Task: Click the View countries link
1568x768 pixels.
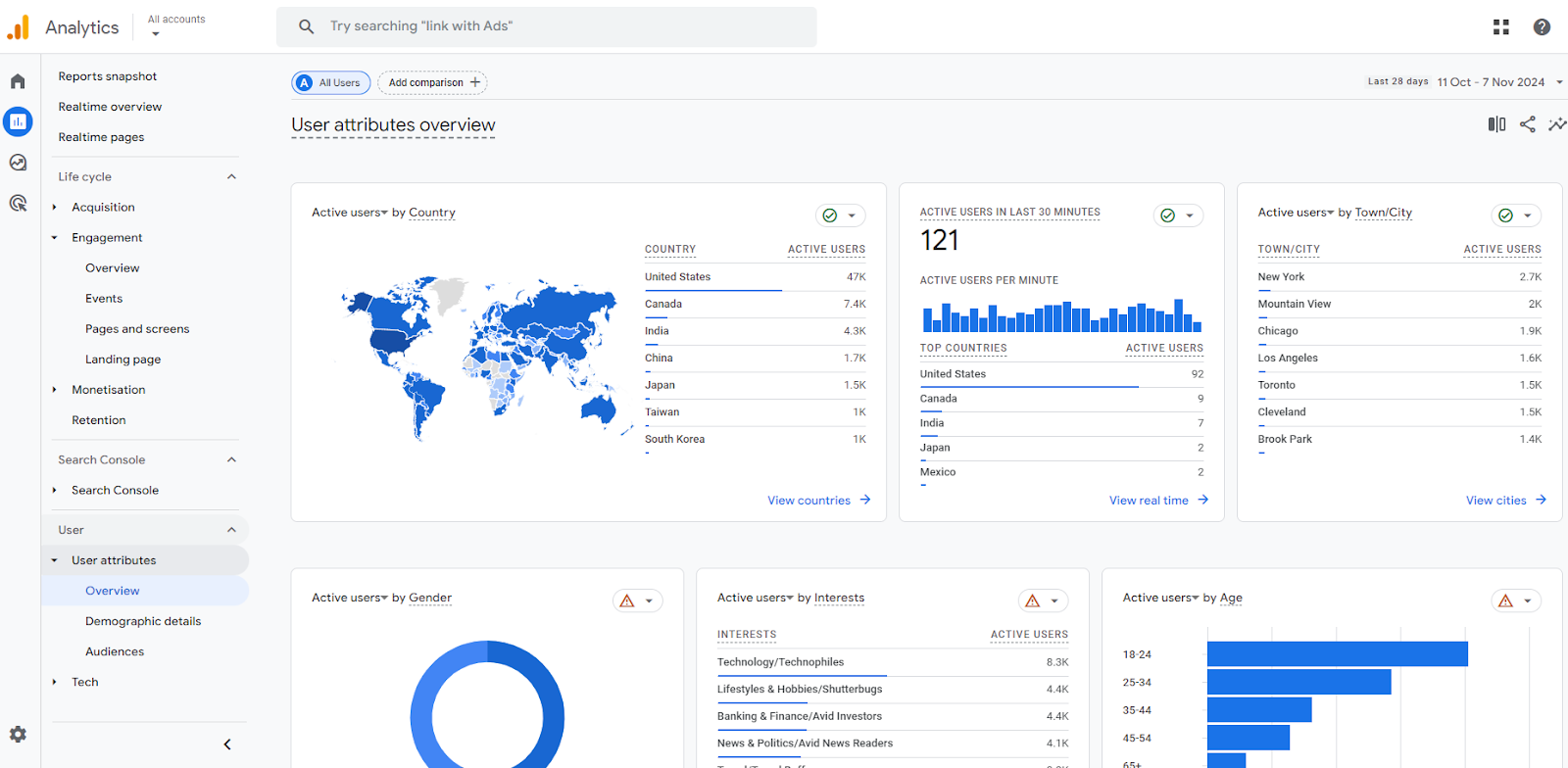Action: [x=818, y=501]
